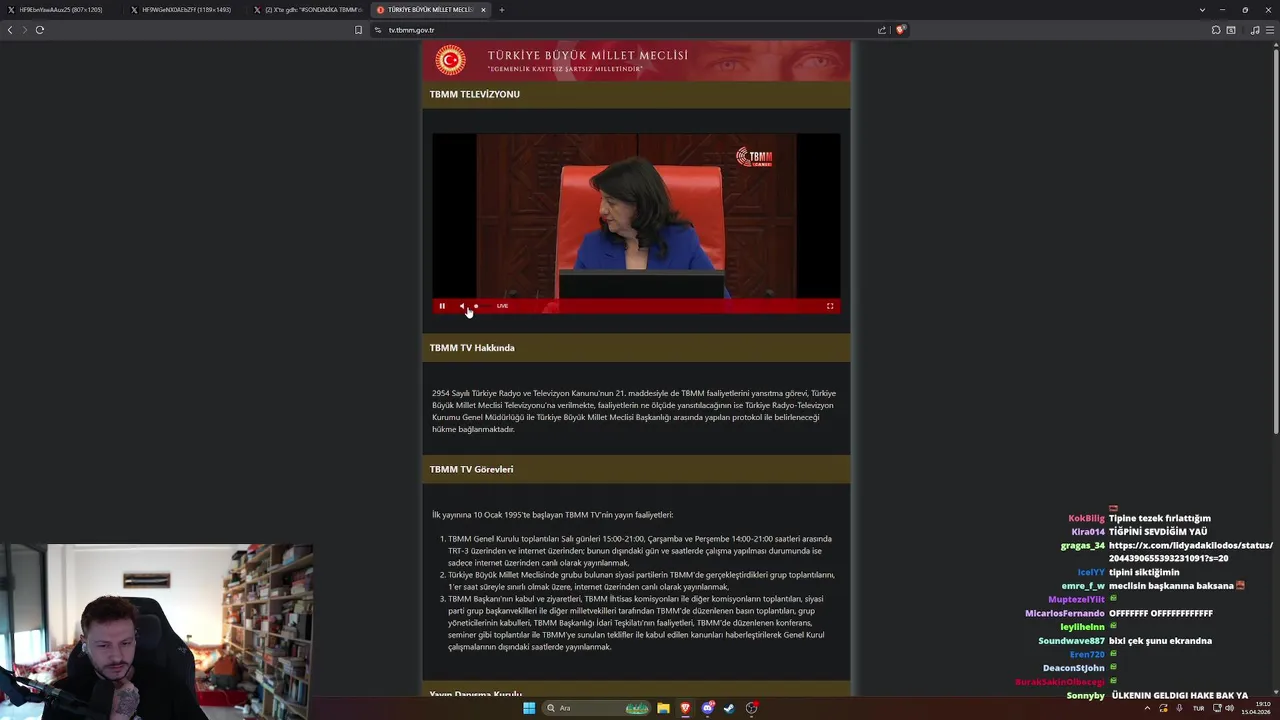Open the clock showing 19:10

(x=1255, y=708)
